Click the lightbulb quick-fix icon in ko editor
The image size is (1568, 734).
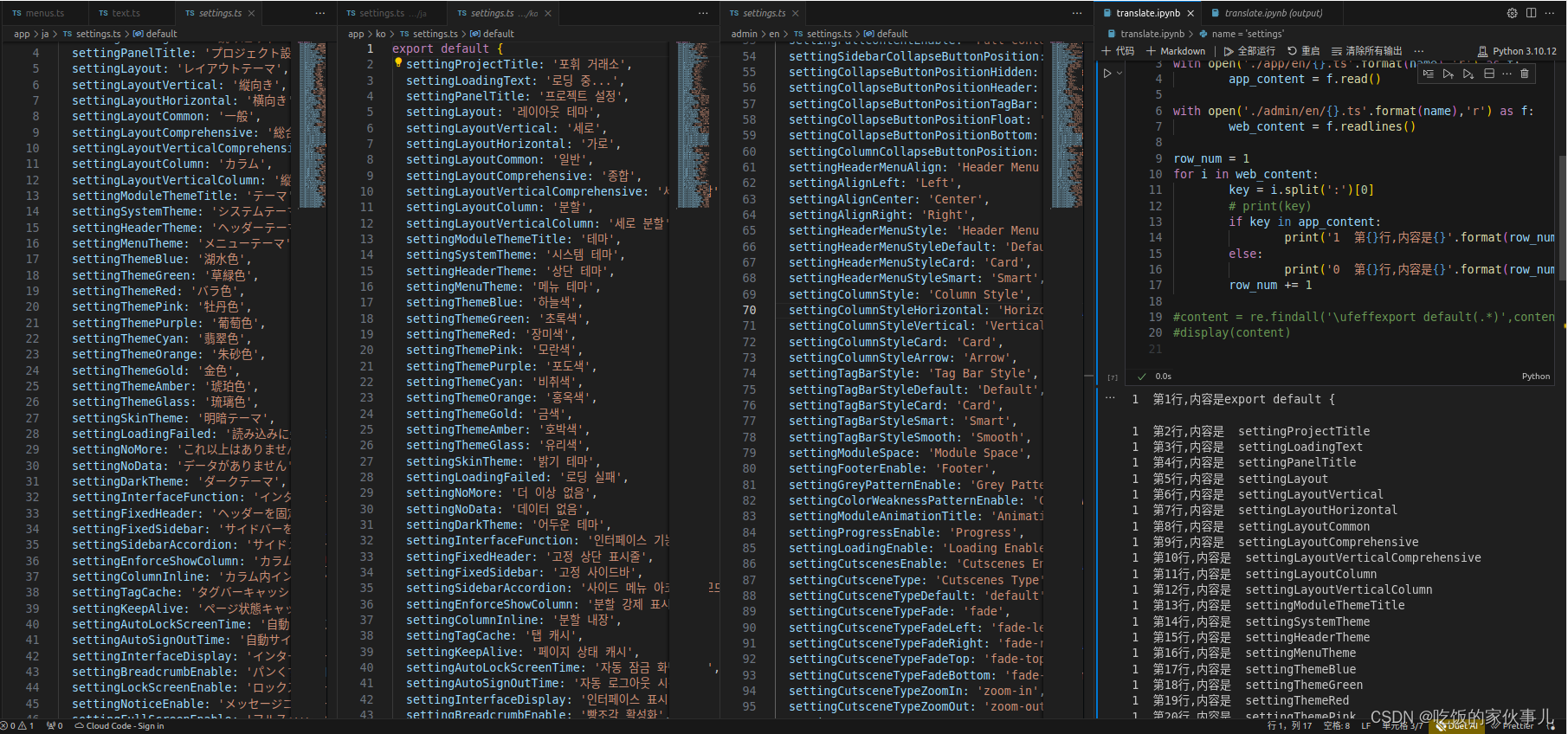click(x=398, y=64)
